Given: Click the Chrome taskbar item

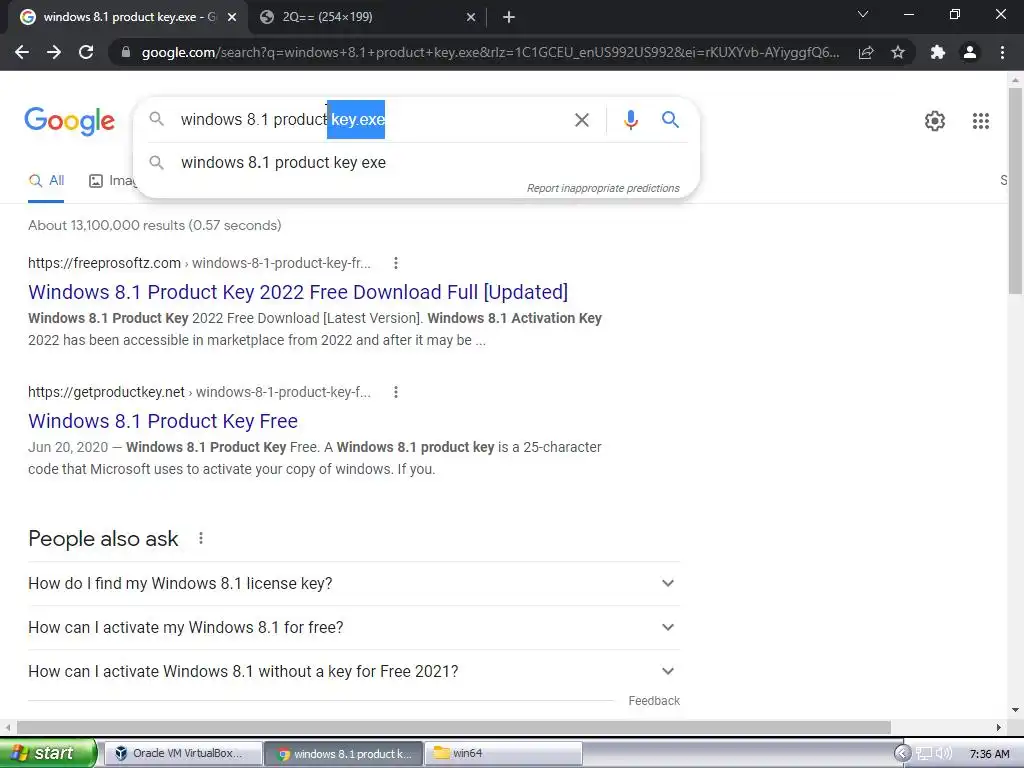Looking at the screenshot, I should coord(344,753).
